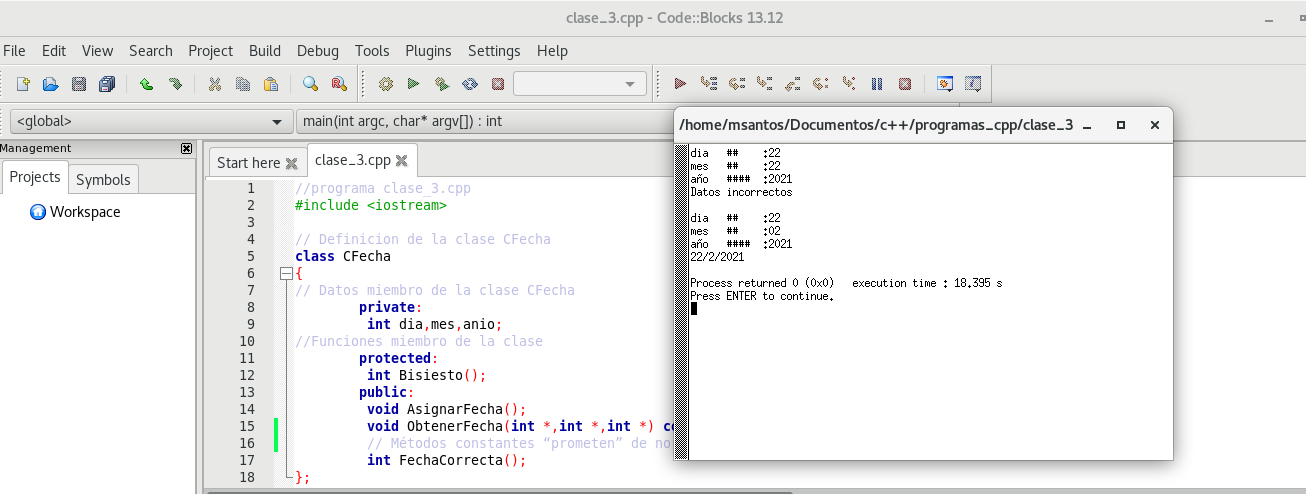Close the clase_3.cpp editor tab

coord(402,160)
